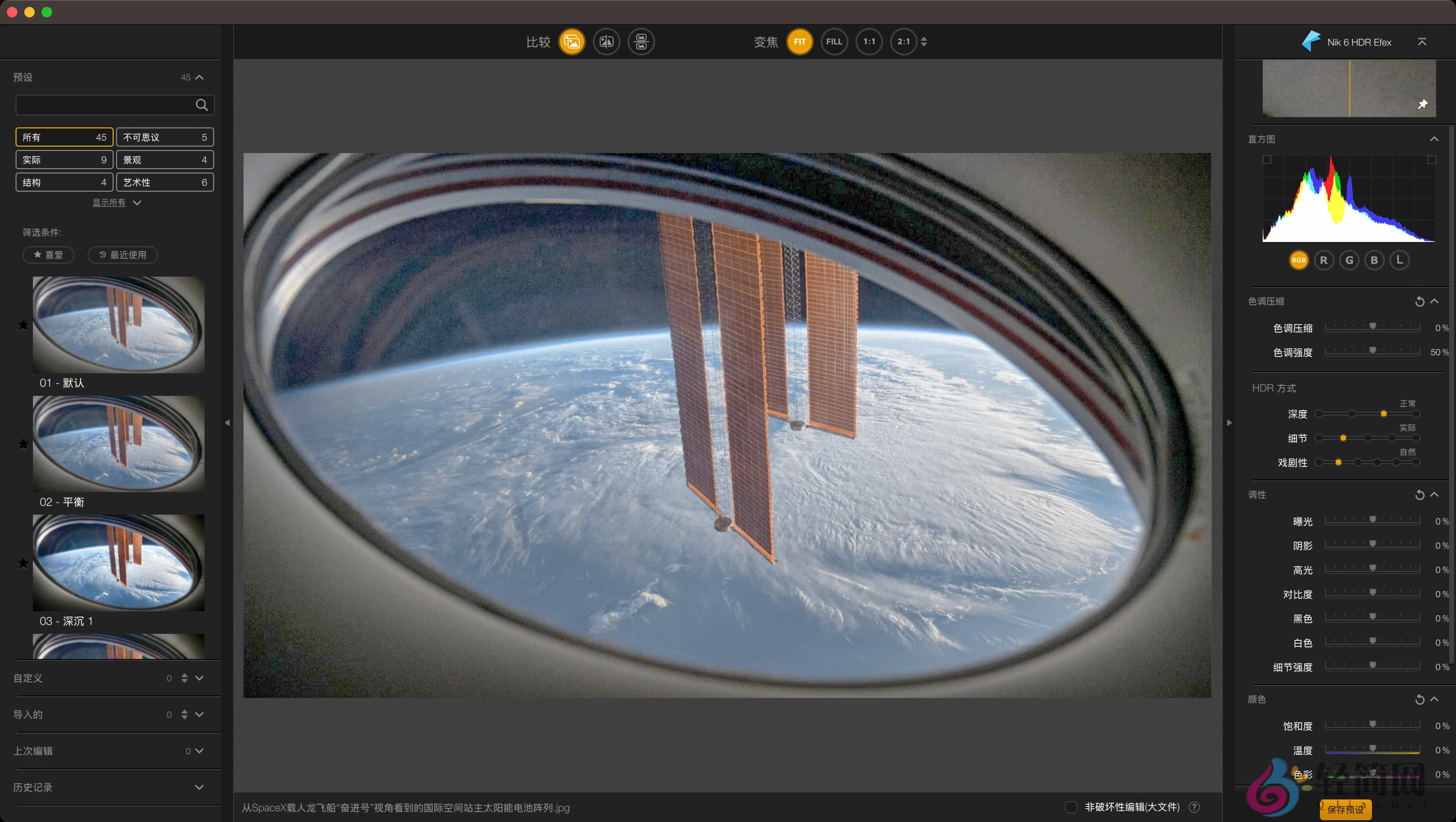Image resolution: width=1456 pixels, height=822 pixels.
Task: Select the 艺术性 preset category
Action: 165,183
